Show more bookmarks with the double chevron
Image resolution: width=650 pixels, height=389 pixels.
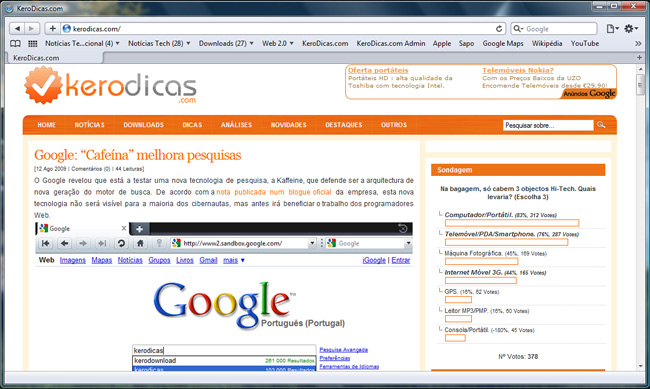[x=638, y=44]
